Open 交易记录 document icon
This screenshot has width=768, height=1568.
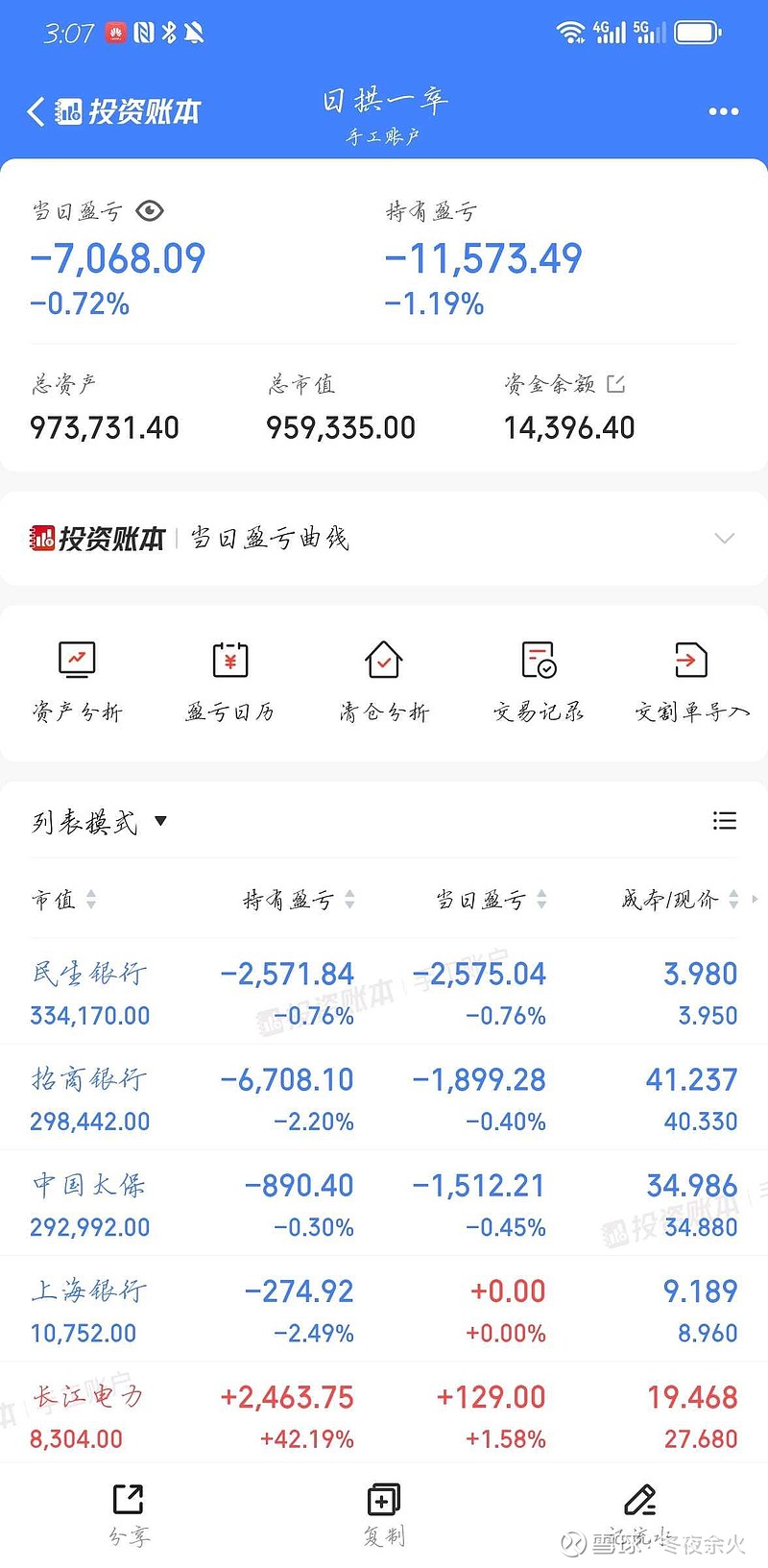[x=539, y=660]
